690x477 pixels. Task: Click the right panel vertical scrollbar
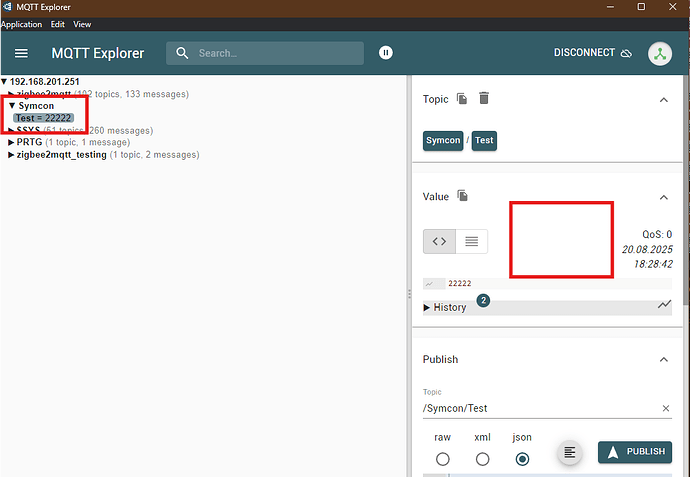(686, 189)
